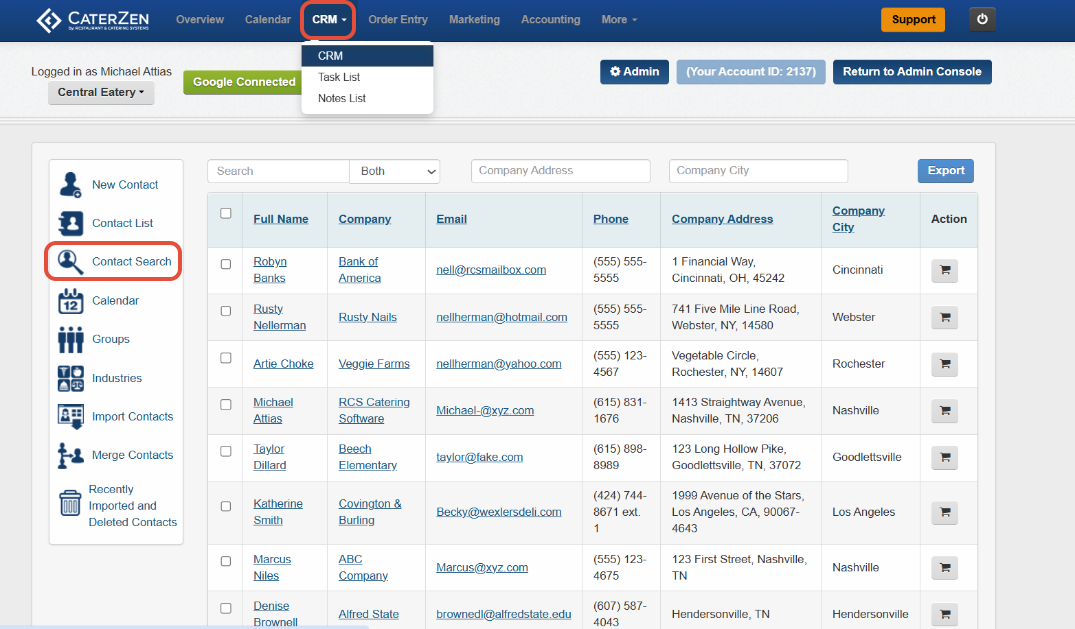Click cart action icon for Robyn Banks
Viewport: 1075px width, 629px height.
pos(945,270)
